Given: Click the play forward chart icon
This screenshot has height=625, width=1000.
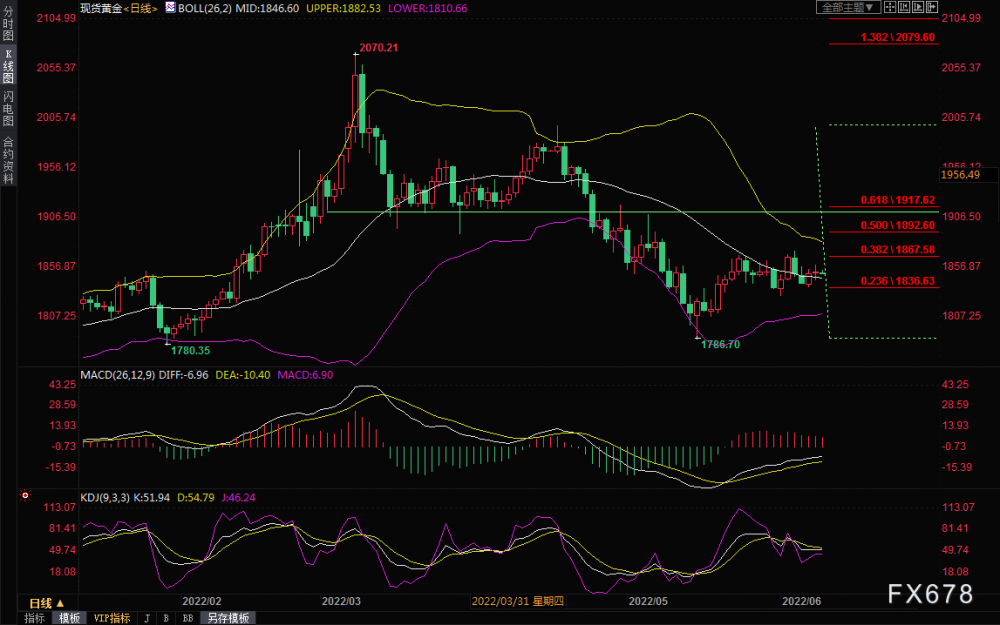Looking at the screenshot, I should coord(918,7).
